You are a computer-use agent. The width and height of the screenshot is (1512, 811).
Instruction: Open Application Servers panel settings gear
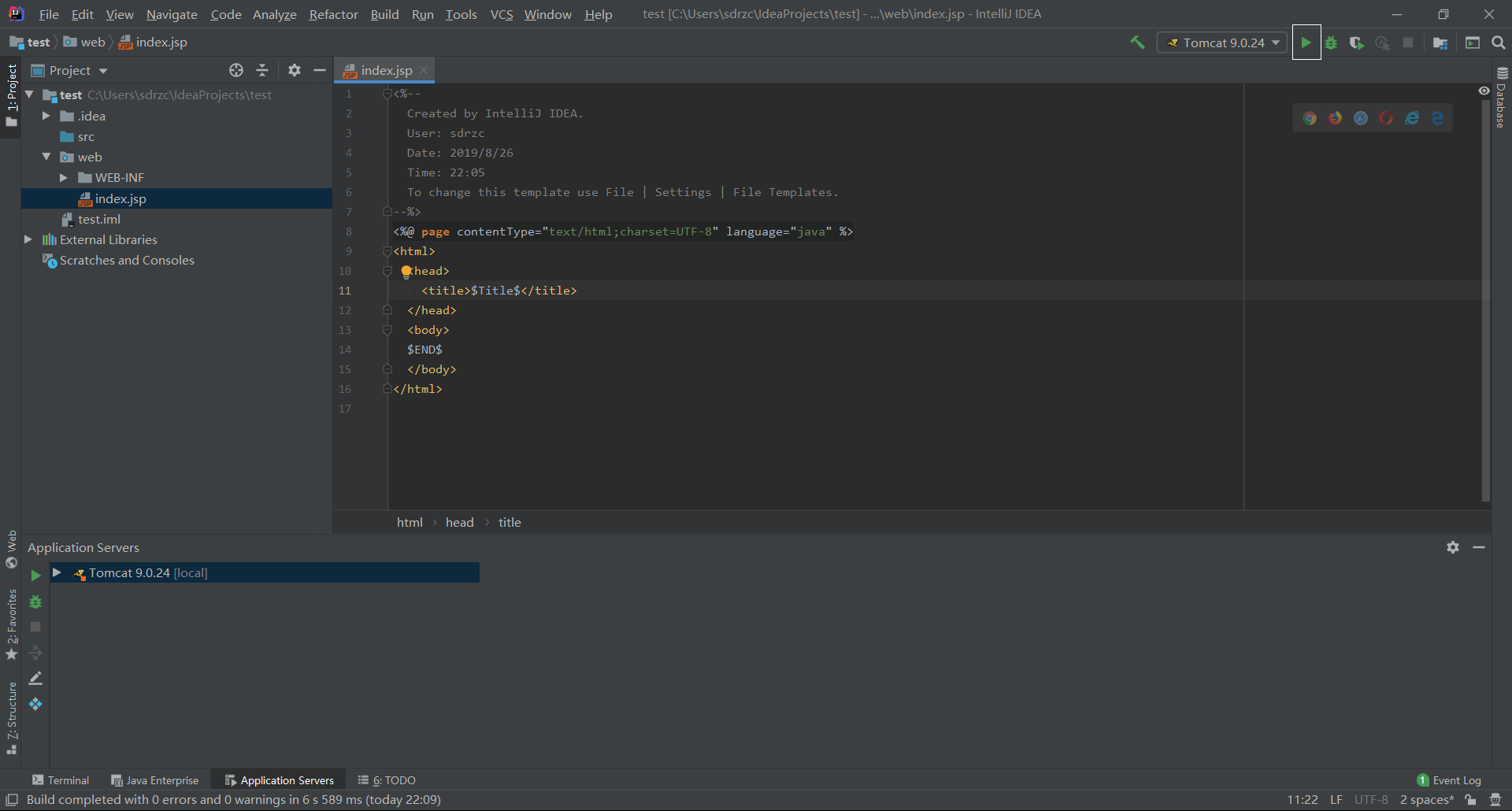(x=1453, y=547)
